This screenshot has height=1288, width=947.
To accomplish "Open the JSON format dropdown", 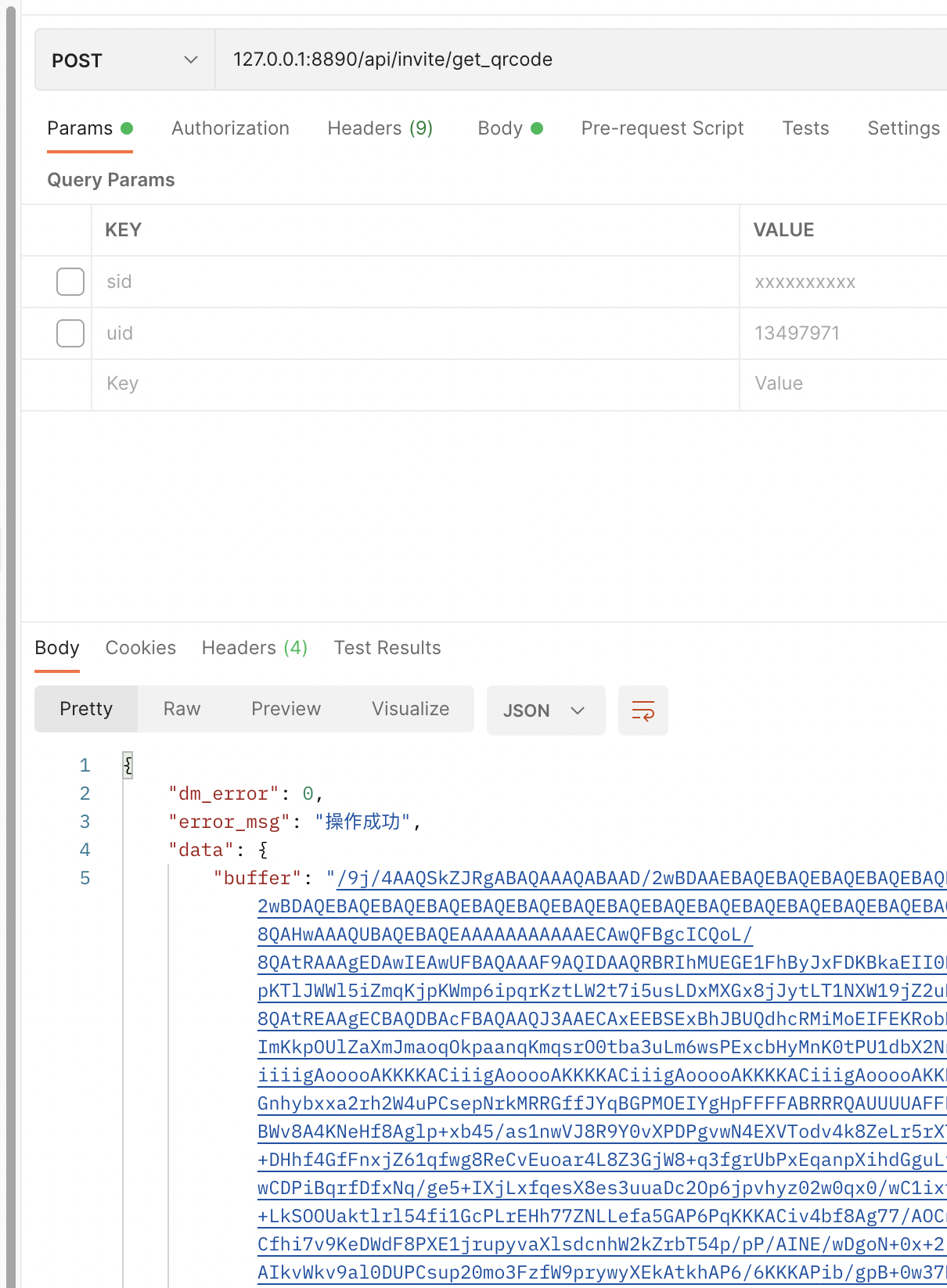I will click(546, 711).
